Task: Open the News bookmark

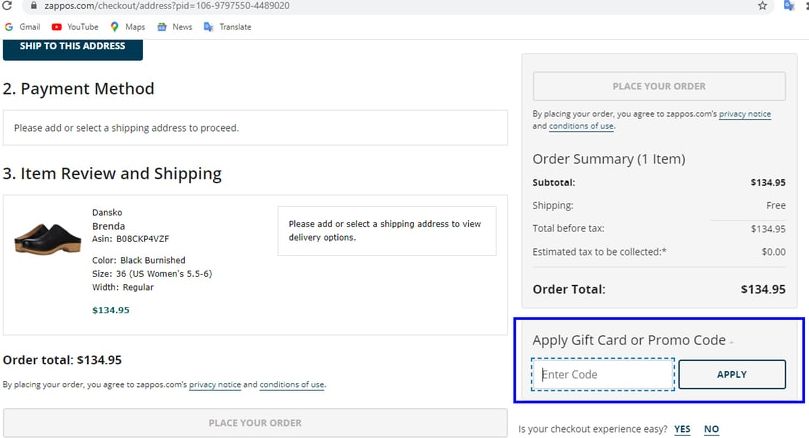Action: coord(174,27)
